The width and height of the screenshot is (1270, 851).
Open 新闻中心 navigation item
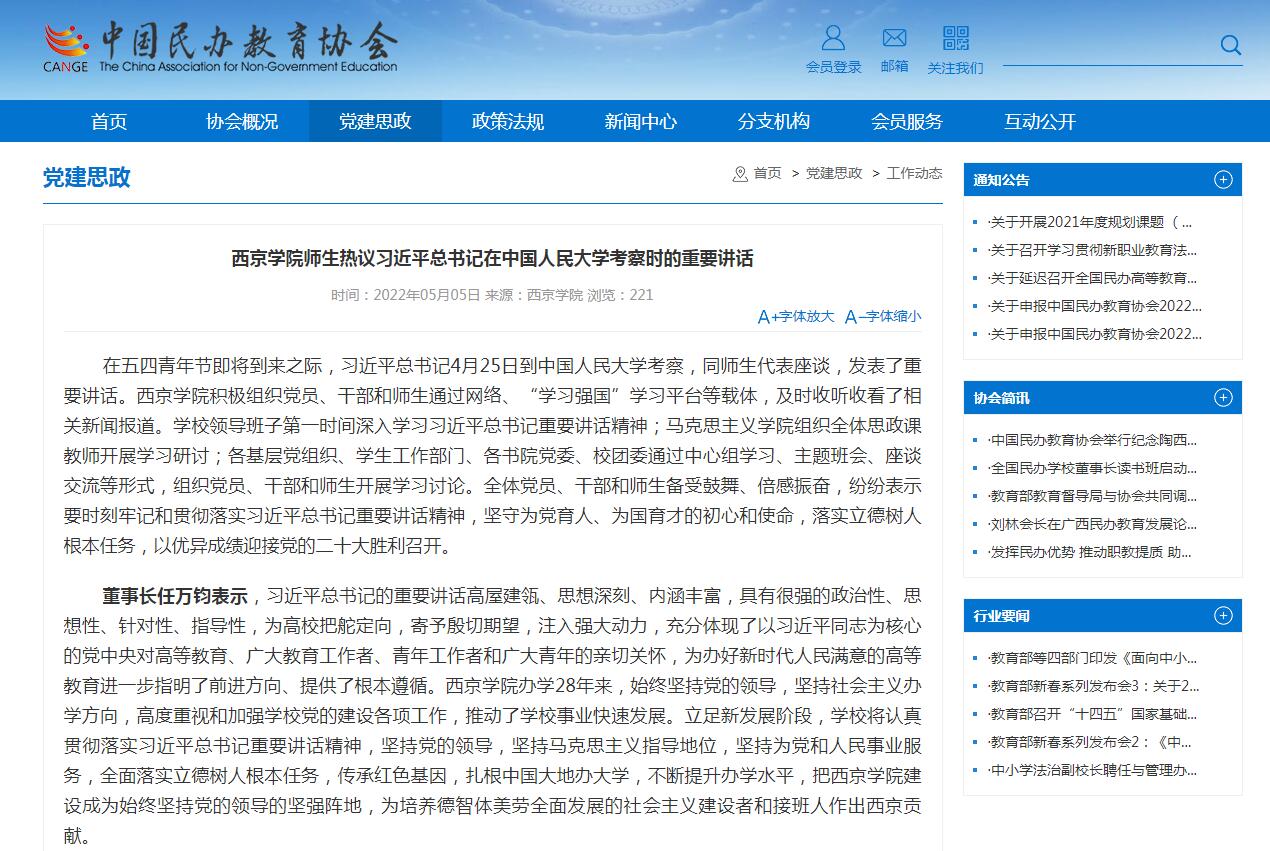point(641,122)
